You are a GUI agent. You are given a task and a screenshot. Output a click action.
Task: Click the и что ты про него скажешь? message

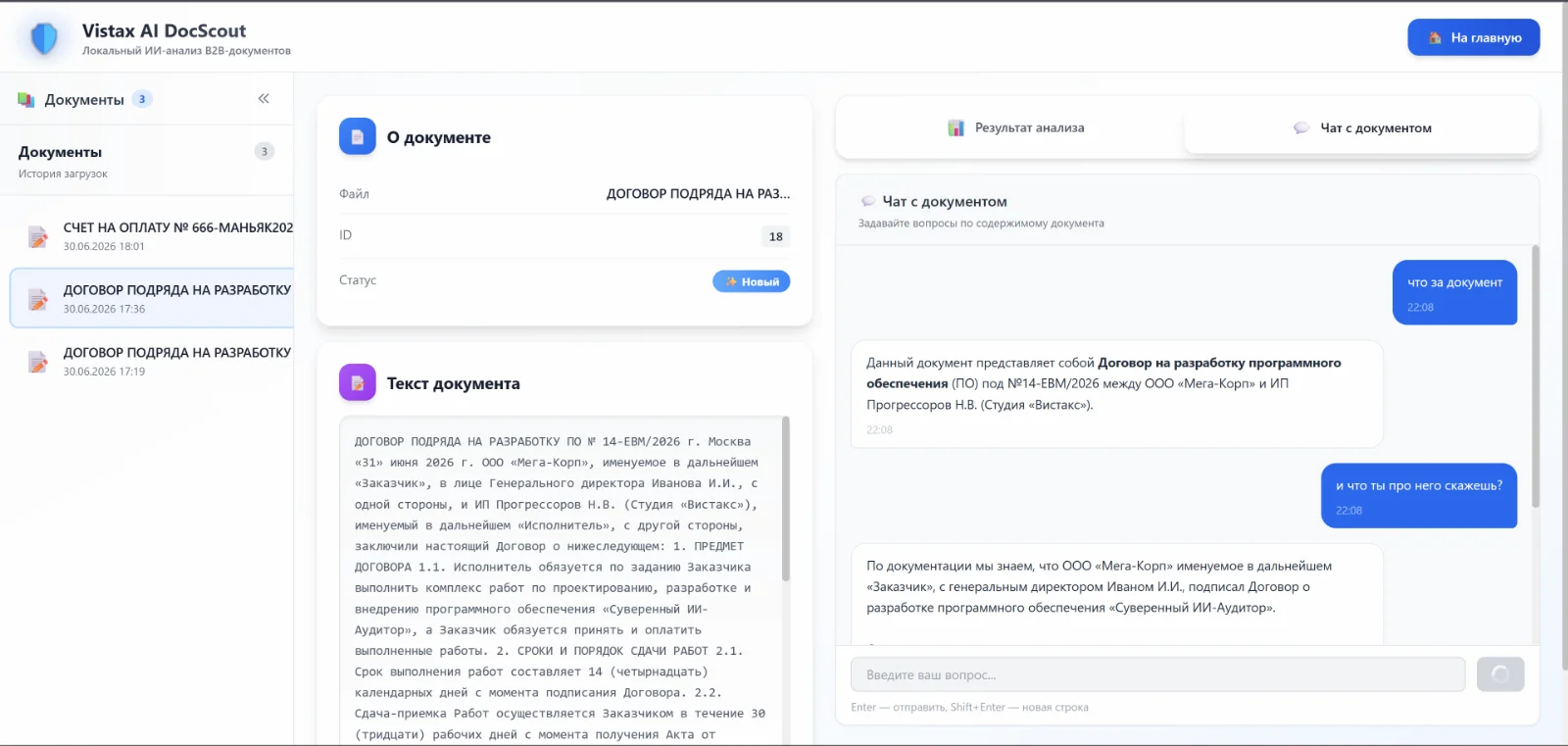1419,495
